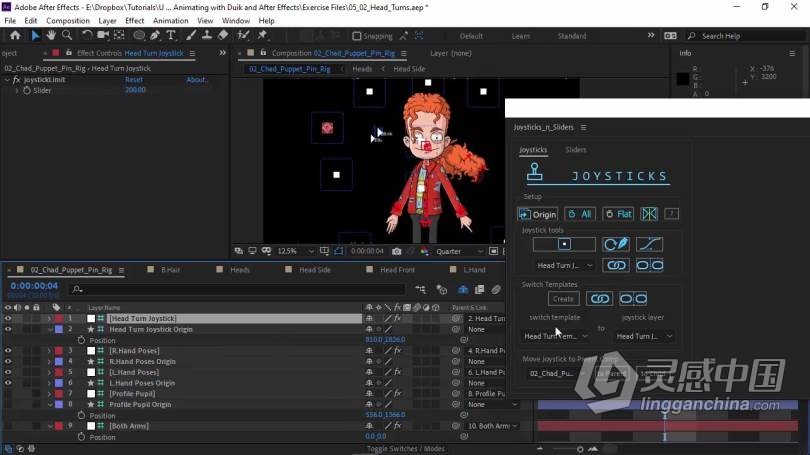Collapse the joystickLimit effect
This screenshot has height=455, width=810.
click(x=7, y=80)
